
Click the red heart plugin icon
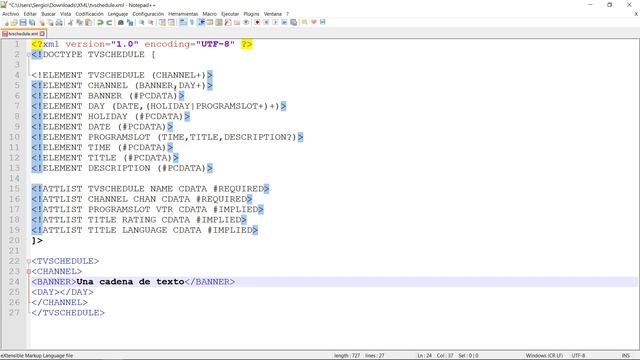tap(314, 22)
